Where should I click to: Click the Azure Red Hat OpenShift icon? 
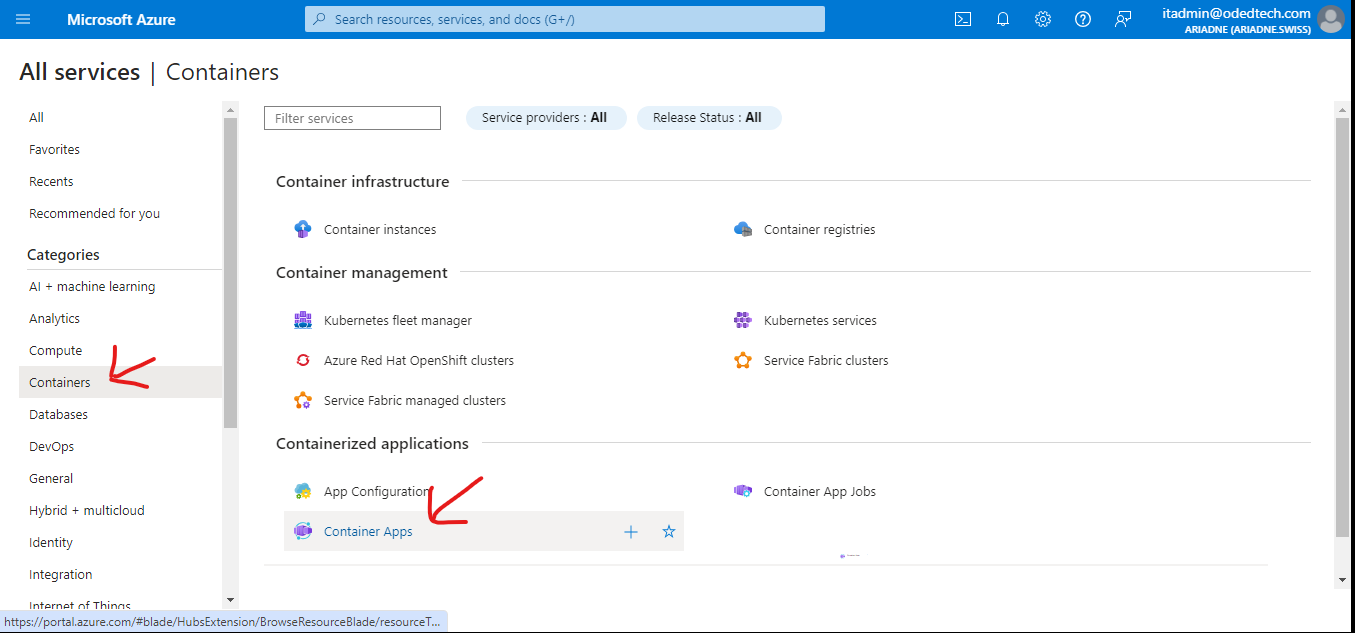coord(303,360)
